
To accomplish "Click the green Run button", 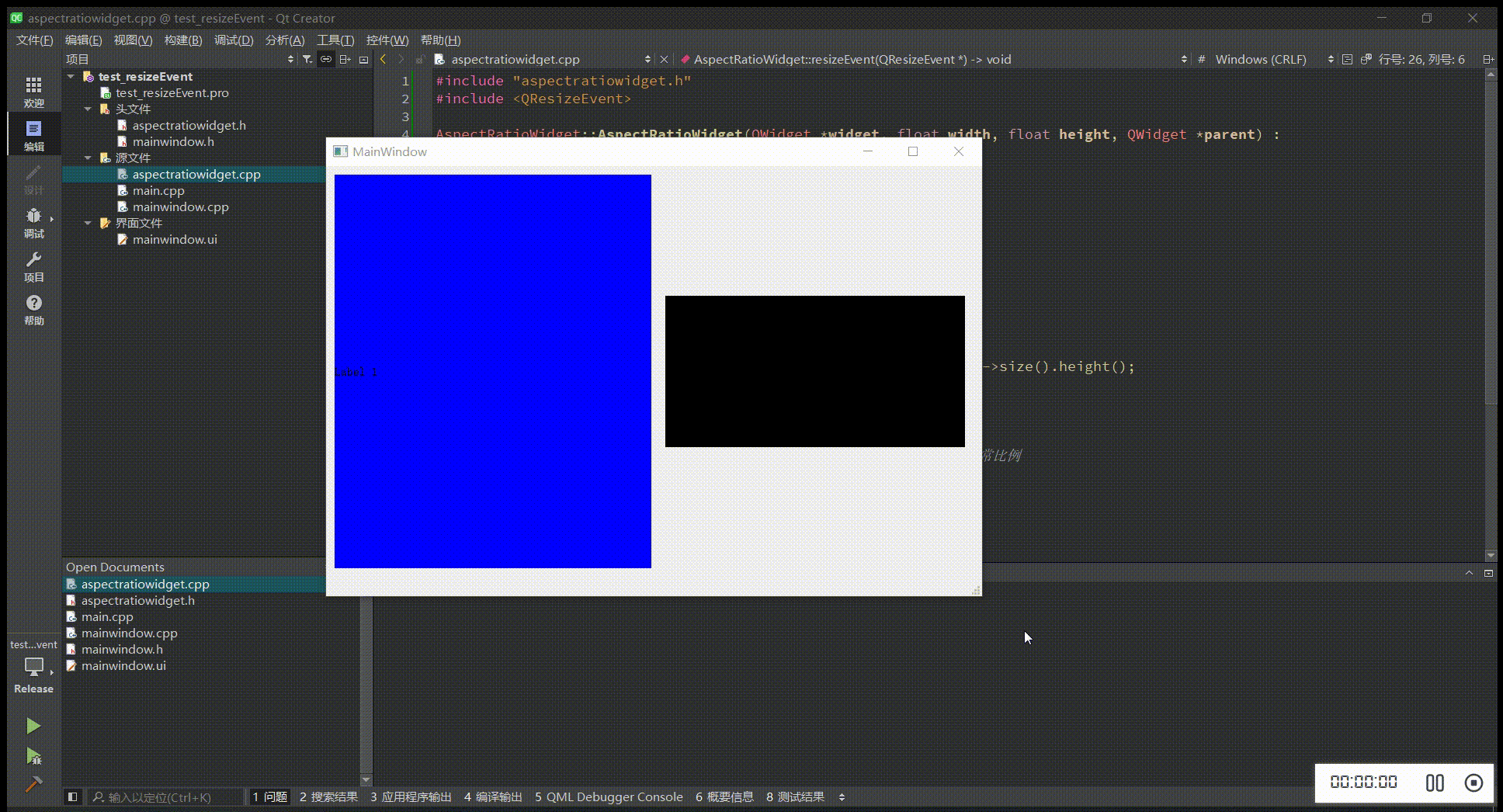I will coord(33,726).
